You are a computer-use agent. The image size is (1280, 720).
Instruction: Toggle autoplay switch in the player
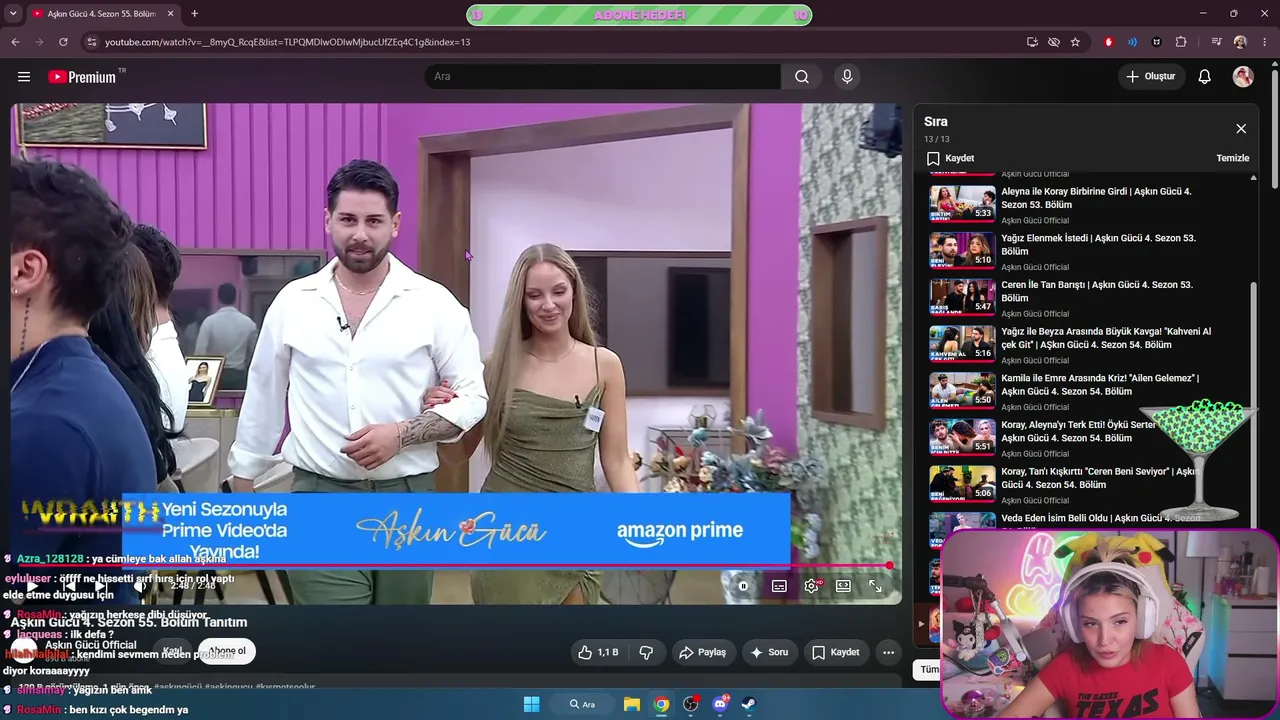743,586
